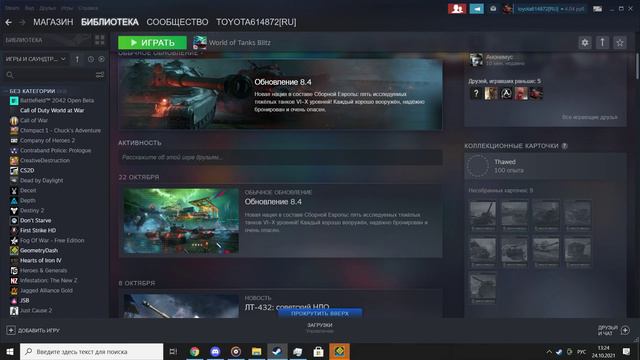
Task: Toggle the recent activity clock filter
Action: click(91, 59)
